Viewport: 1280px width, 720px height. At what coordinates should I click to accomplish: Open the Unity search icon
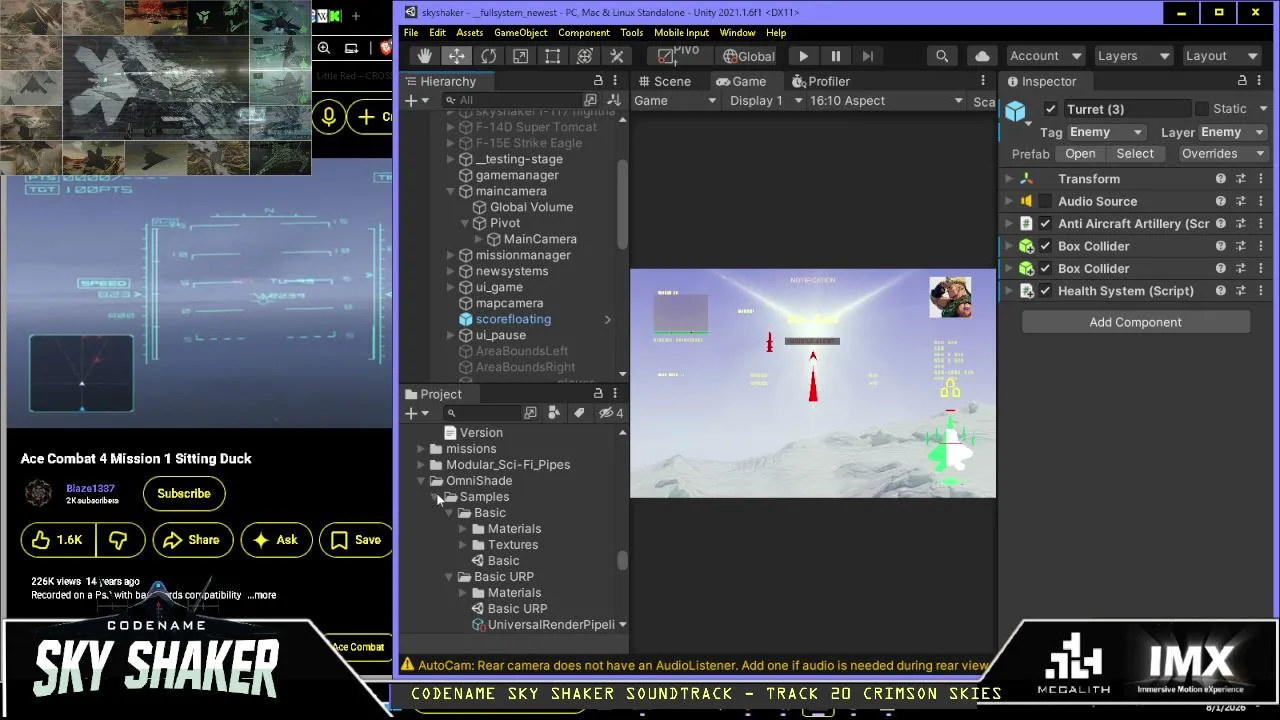tap(942, 57)
